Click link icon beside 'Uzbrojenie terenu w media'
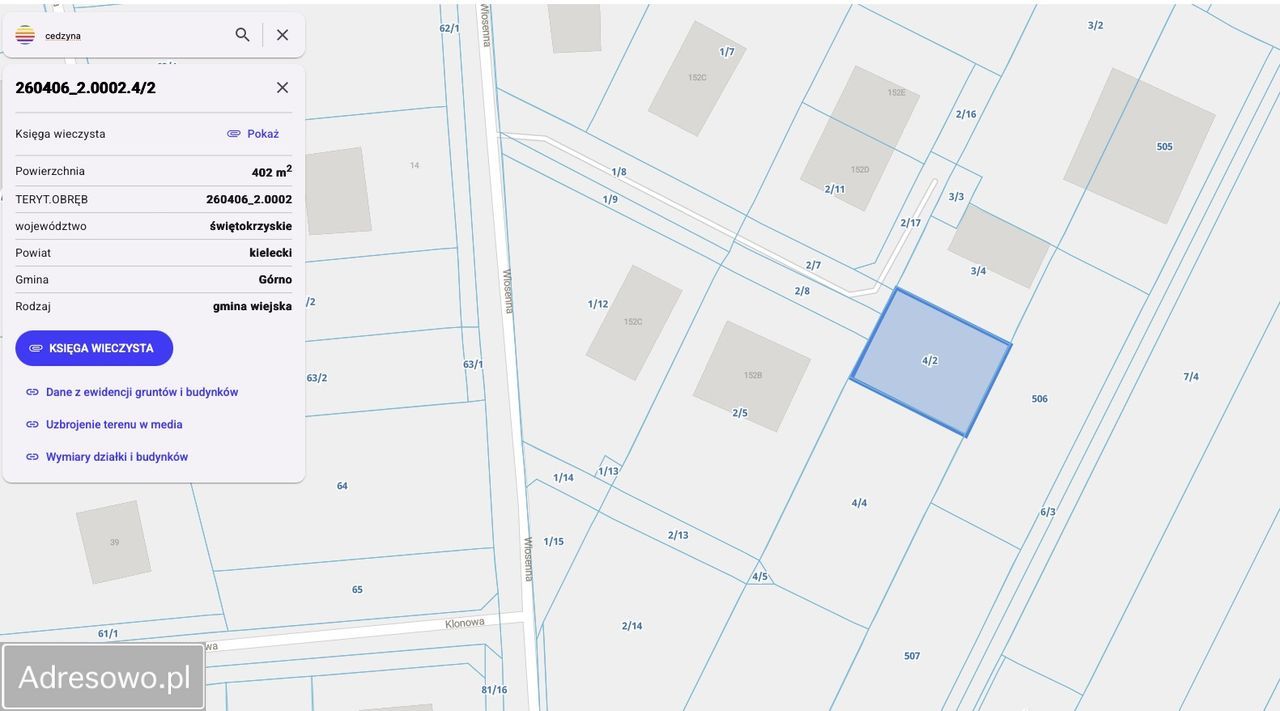Viewport: 1280px width, 711px height. 32,424
